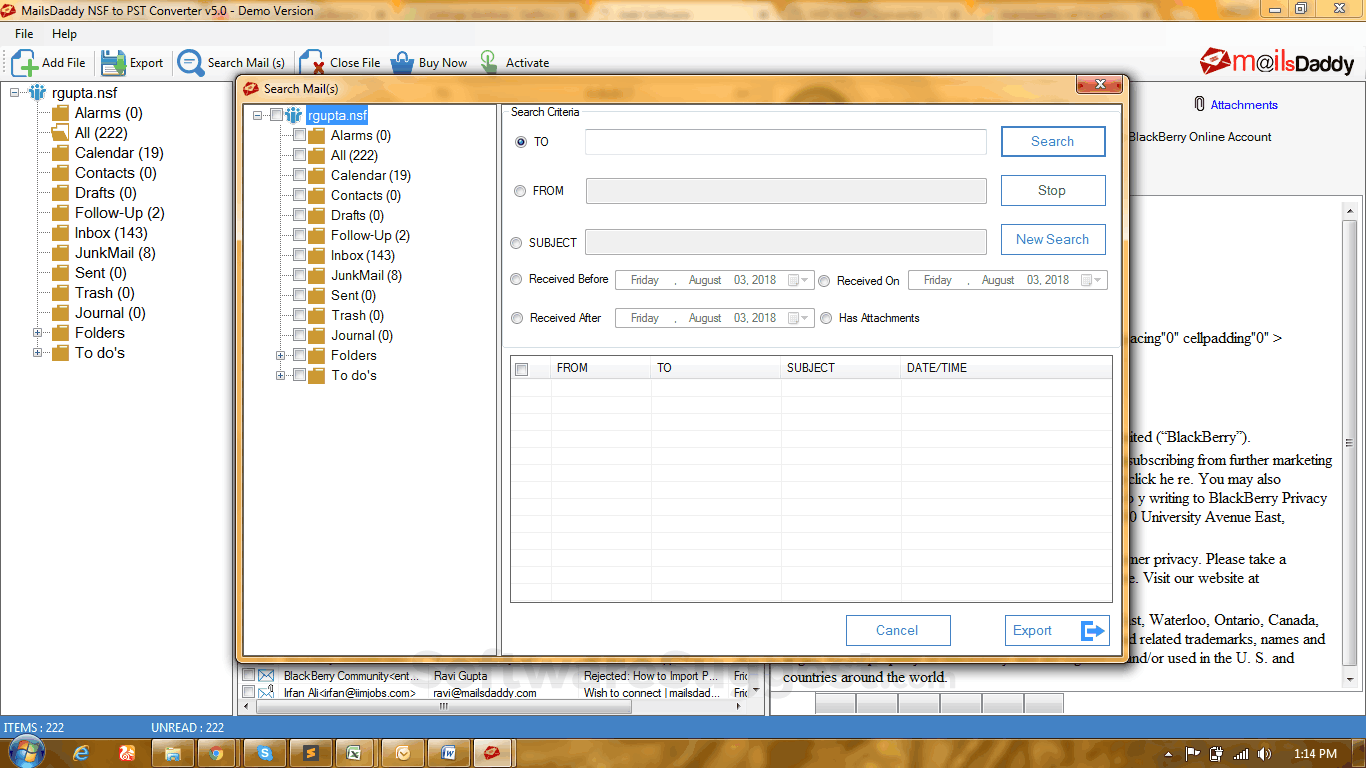This screenshot has width=1366, height=768.
Task: Click JunkMail (8) folder icon in main tree
Action: pyautogui.click(x=60, y=253)
